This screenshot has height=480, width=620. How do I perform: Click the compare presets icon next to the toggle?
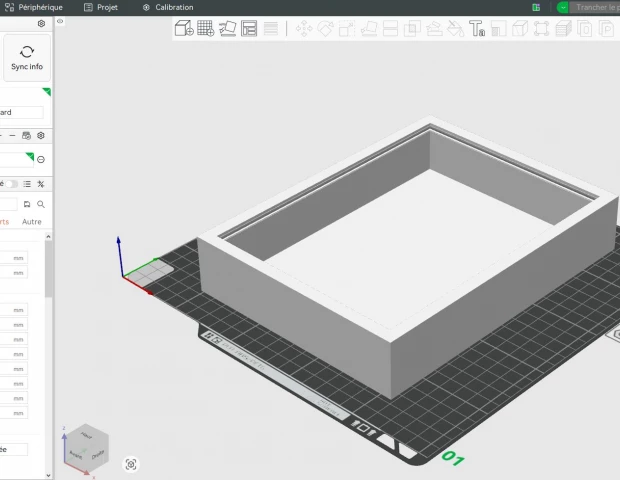point(27,184)
